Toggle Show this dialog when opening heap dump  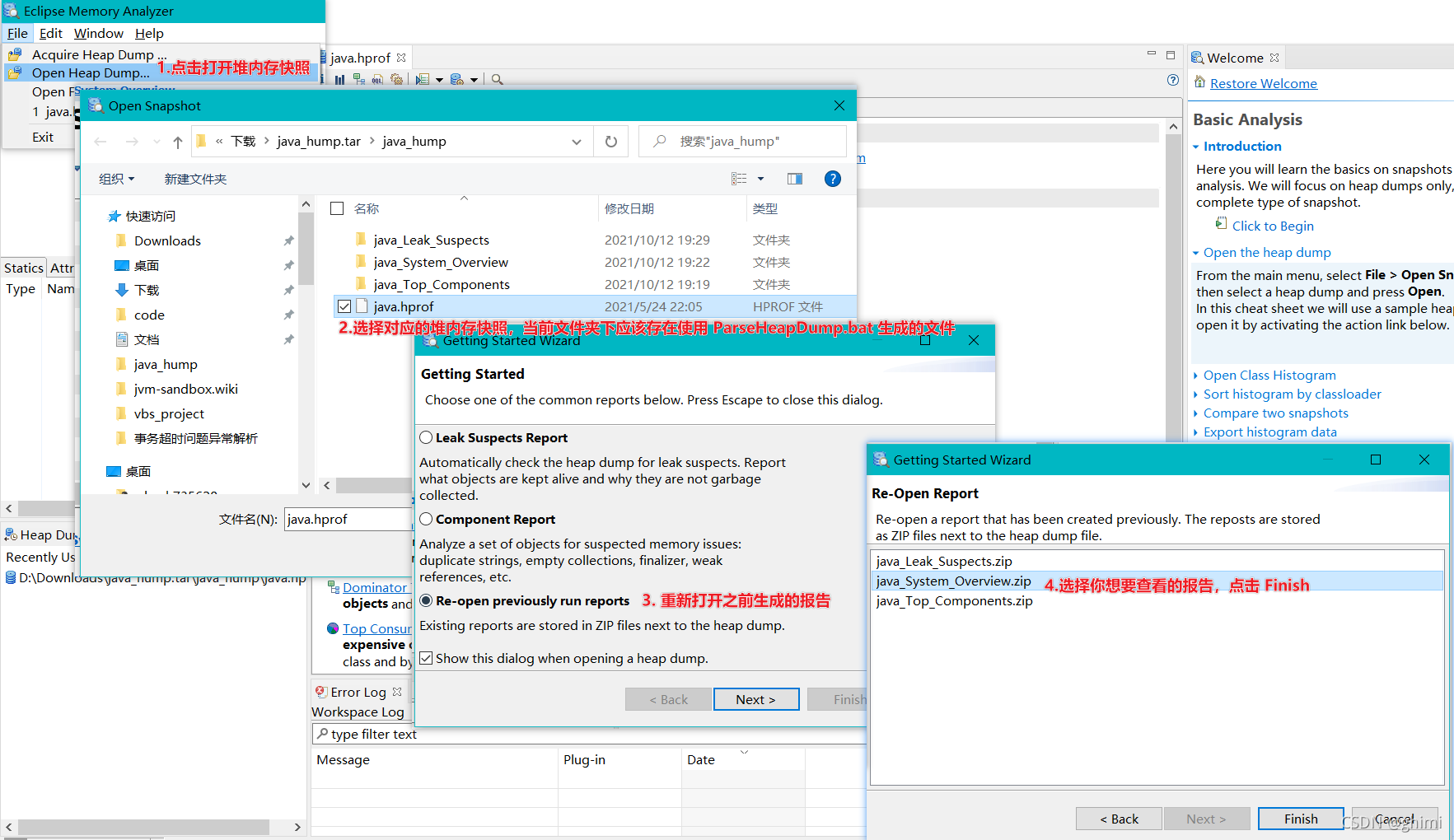(x=426, y=658)
